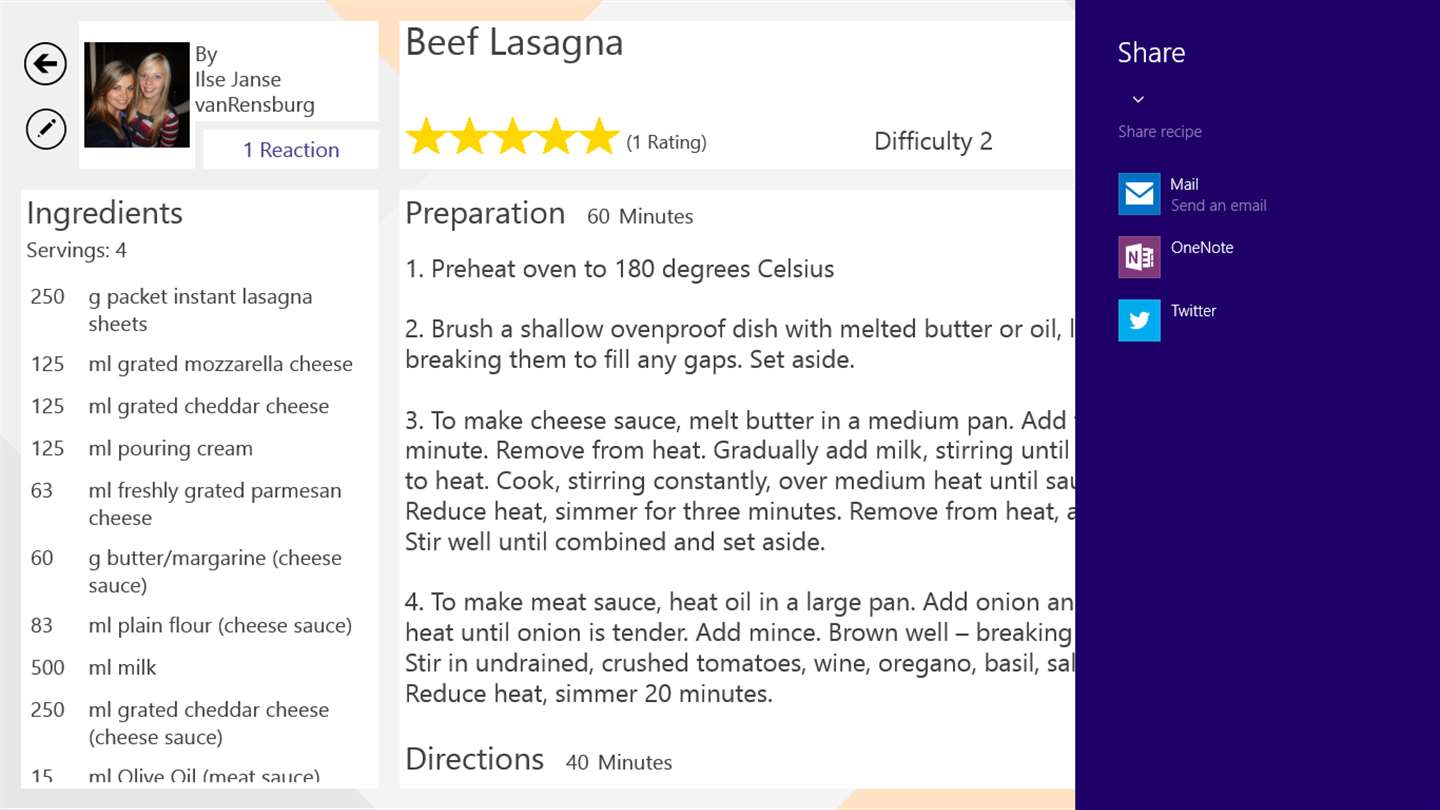Click the Mail app envelope icon

1139,194
